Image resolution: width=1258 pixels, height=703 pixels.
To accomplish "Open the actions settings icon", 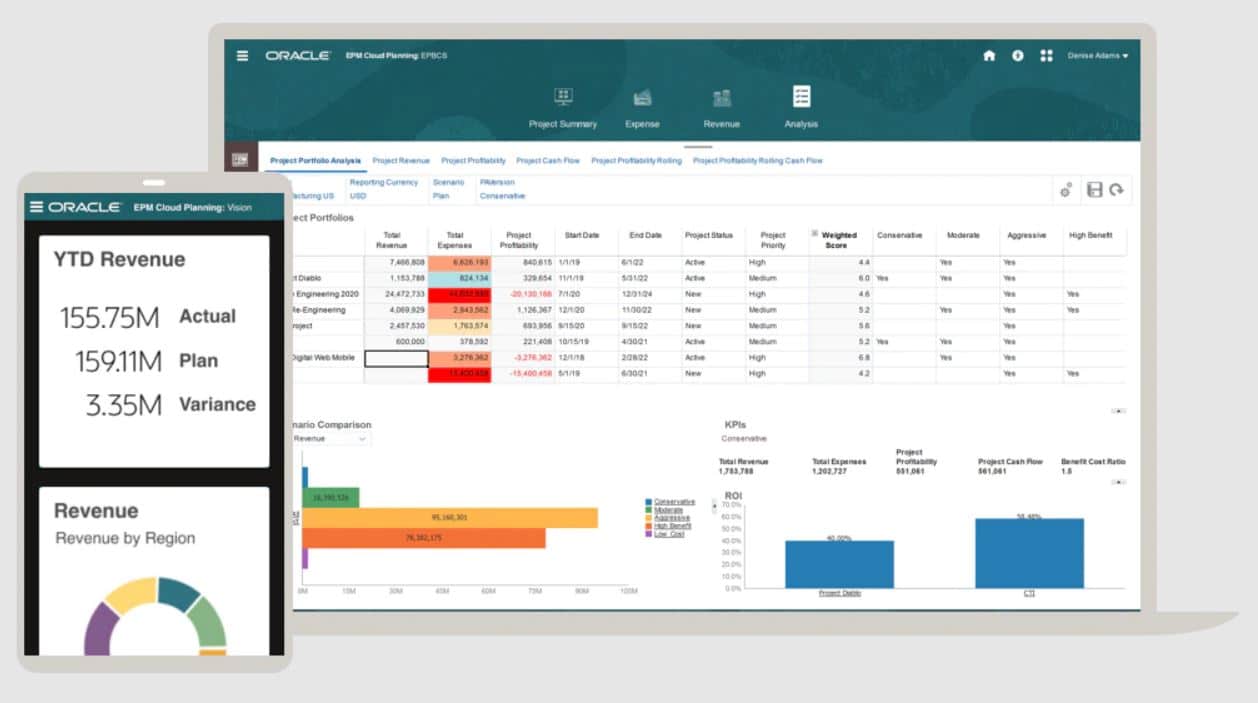I will pyautogui.click(x=1066, y=191).
